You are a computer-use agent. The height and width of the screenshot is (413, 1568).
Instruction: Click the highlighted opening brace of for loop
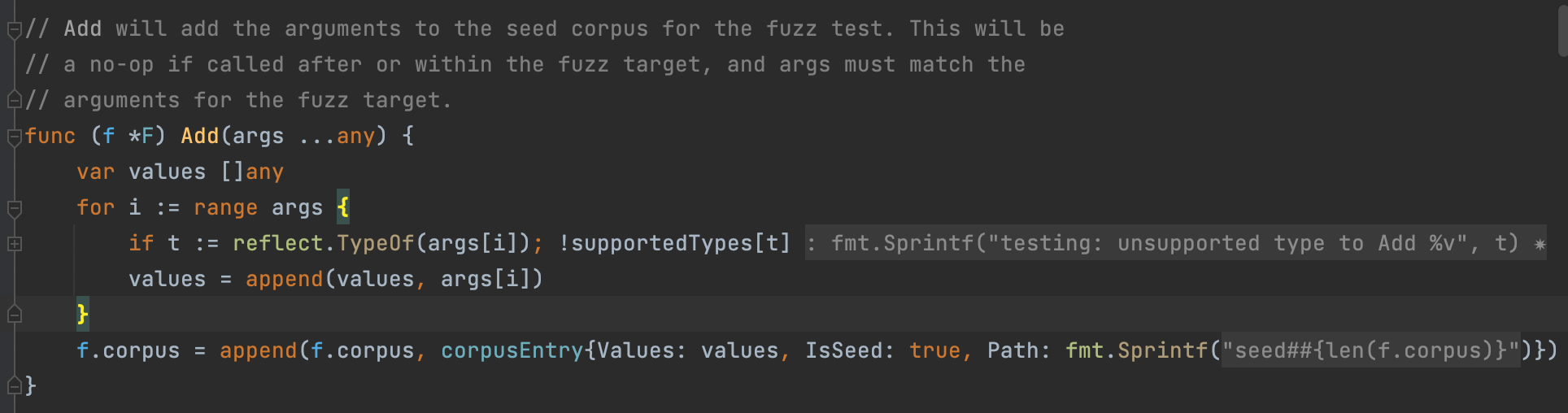[343, 207]
